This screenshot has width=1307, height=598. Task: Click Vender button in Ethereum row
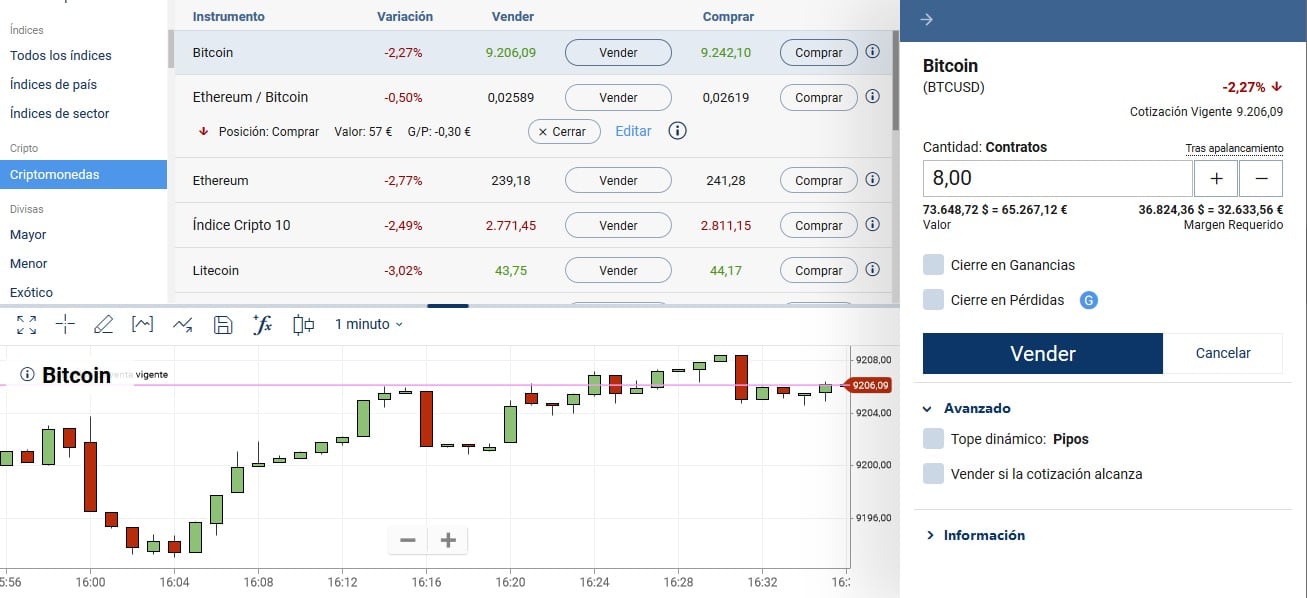coord(618,180)
